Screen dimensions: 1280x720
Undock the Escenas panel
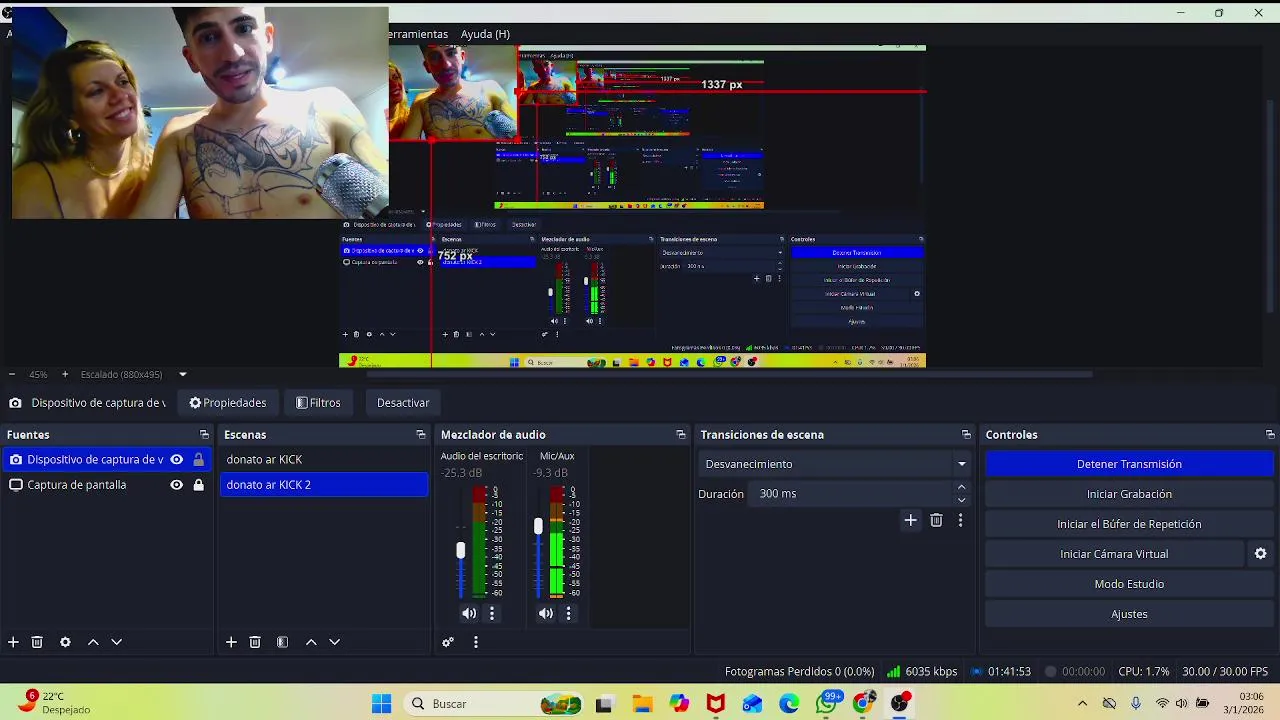click(x=421, y=435)
